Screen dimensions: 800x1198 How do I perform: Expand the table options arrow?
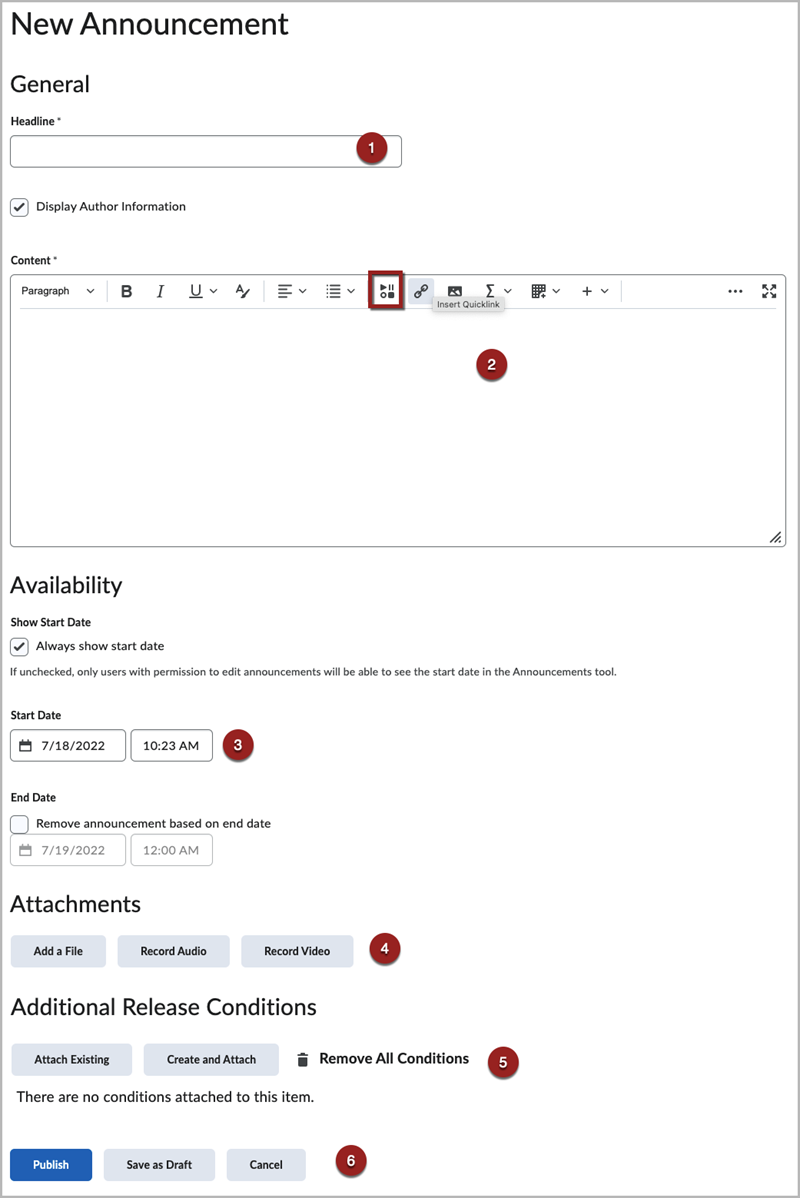click(556, 291)
